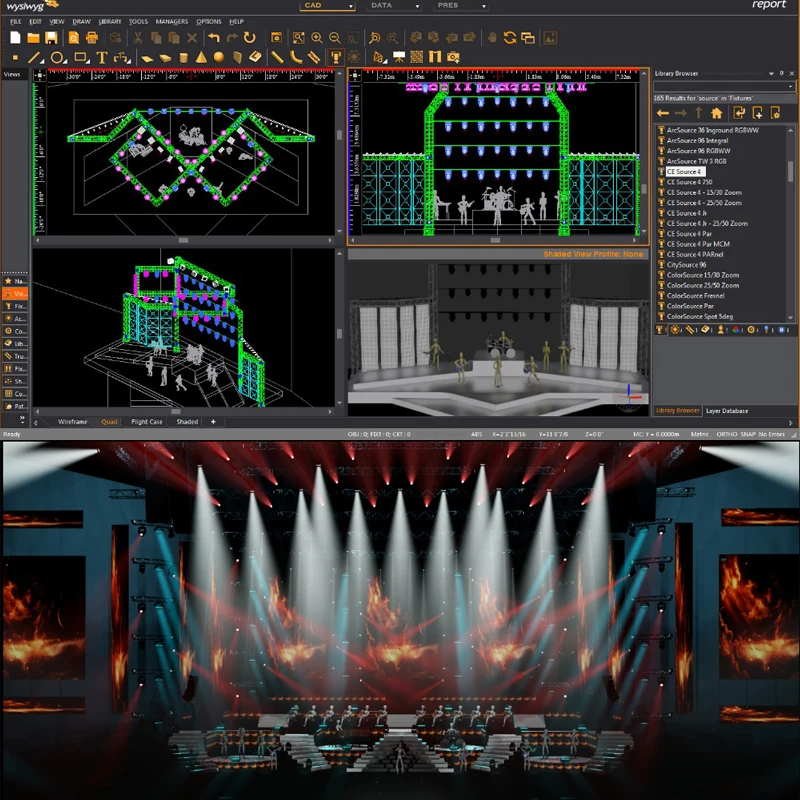Switch to the Layer Database tab
This screenshot has width=800, height=800.
[727, 411]
